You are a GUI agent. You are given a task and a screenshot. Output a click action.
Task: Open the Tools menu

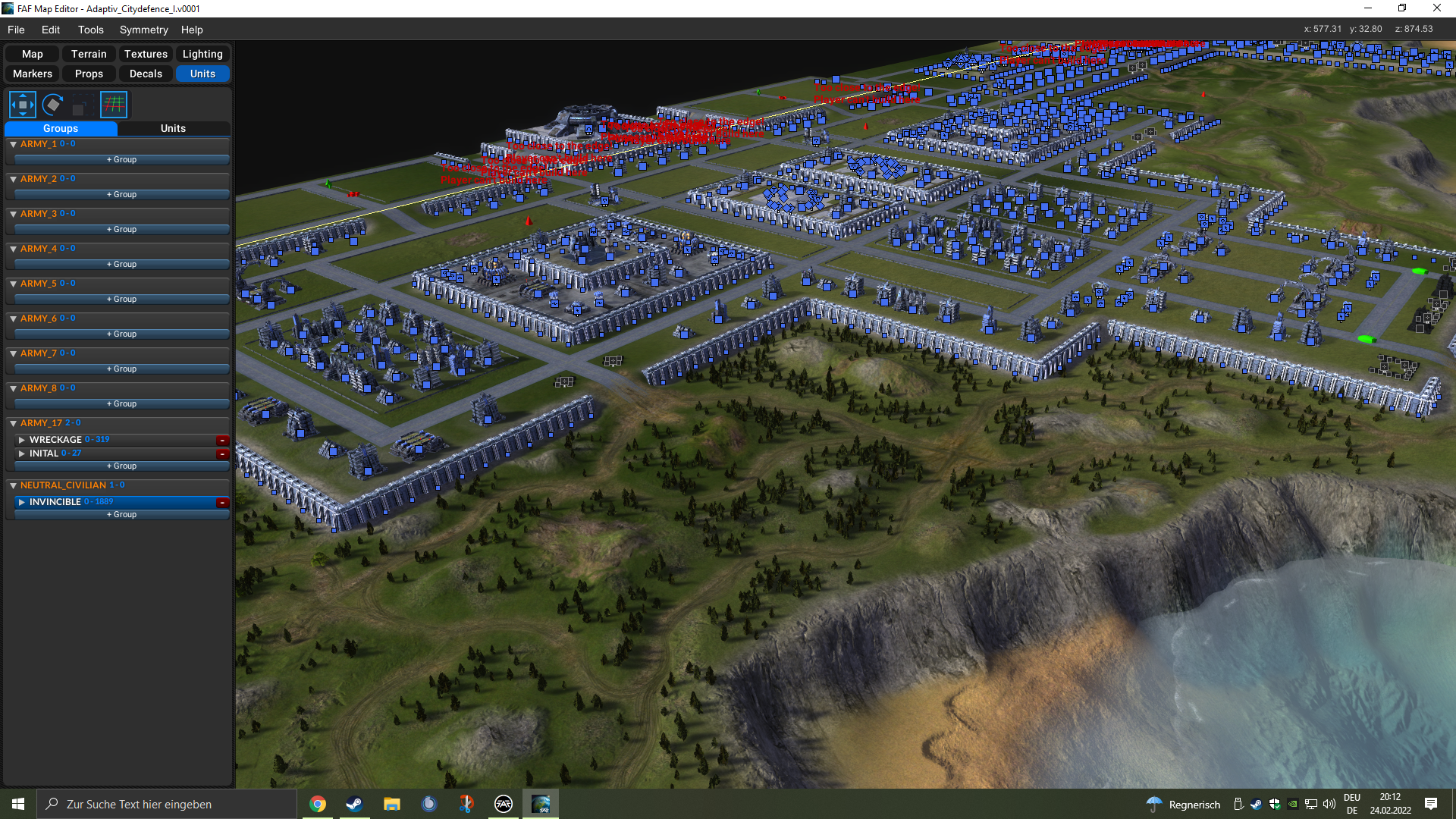pyautogui.click(x=91, y=30)
